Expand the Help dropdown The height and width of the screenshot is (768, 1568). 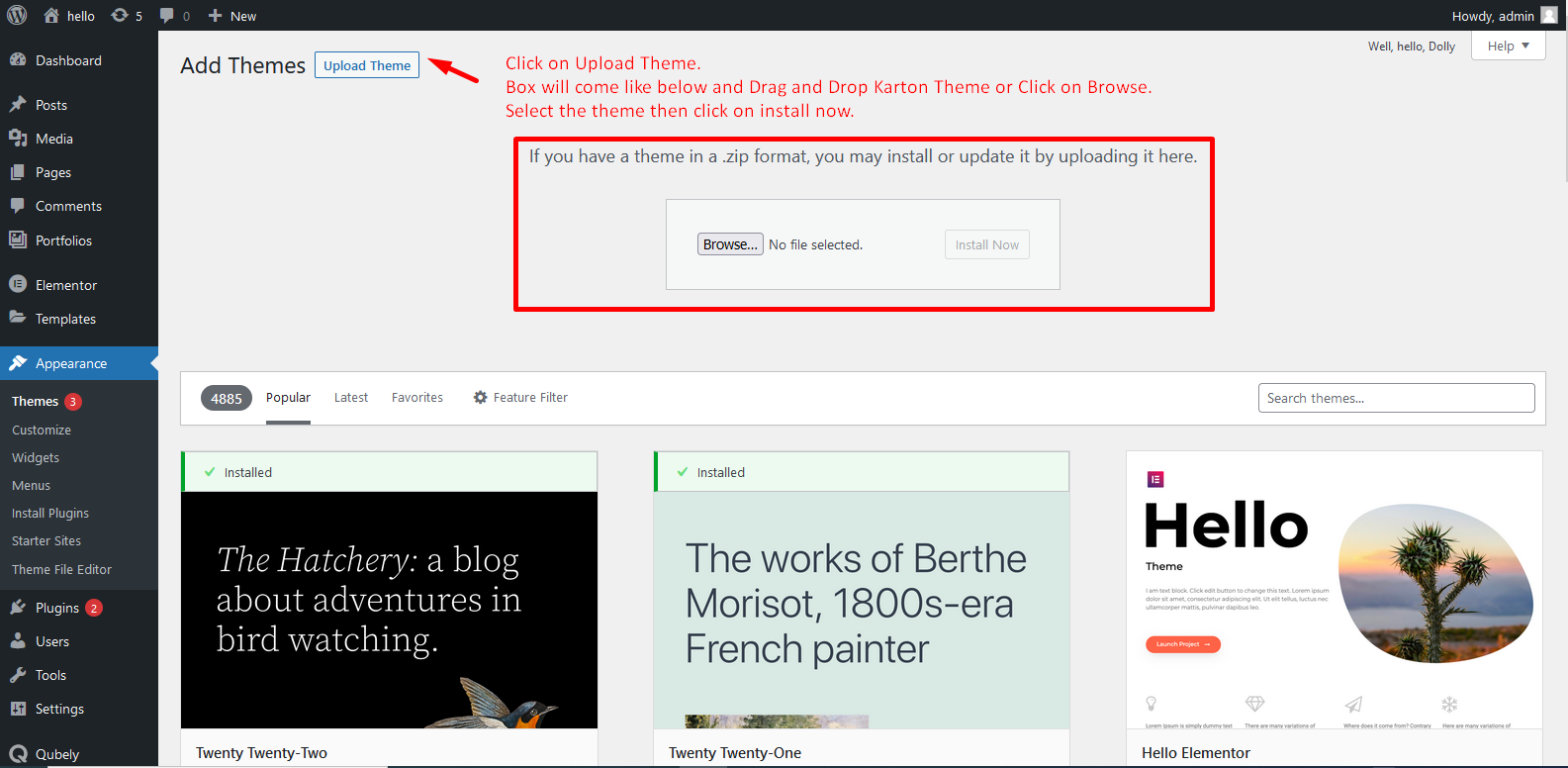click(1508, 46)
